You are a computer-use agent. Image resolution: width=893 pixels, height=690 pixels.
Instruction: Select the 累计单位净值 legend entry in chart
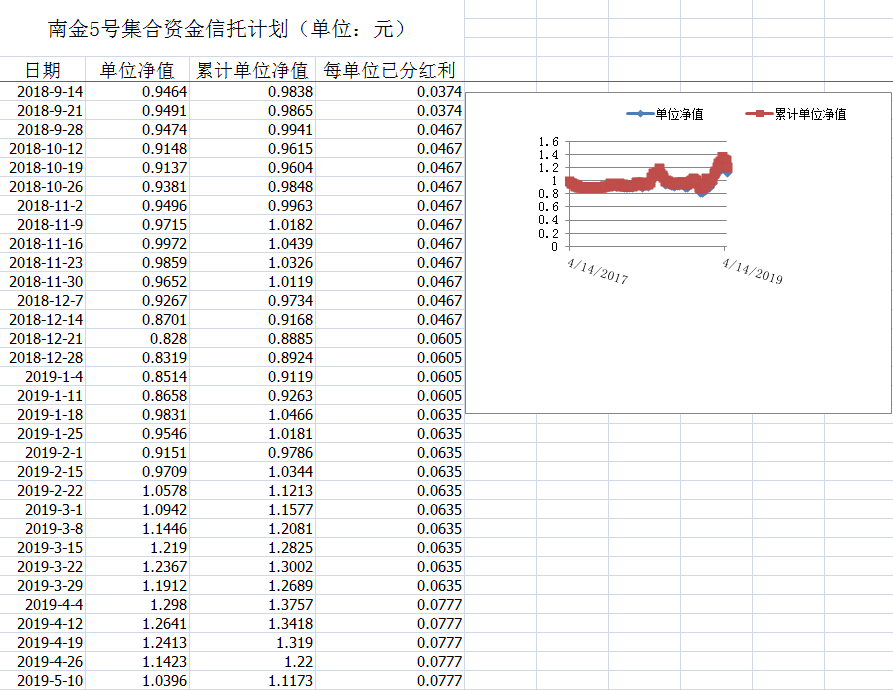coord(796,114)
